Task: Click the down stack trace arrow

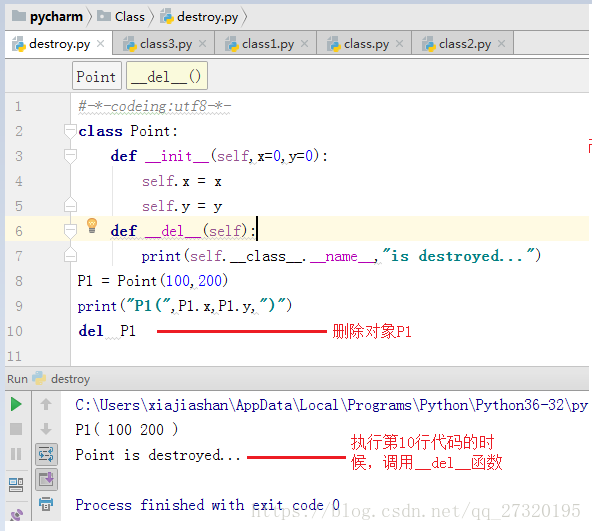Action: tap(46, 429)
